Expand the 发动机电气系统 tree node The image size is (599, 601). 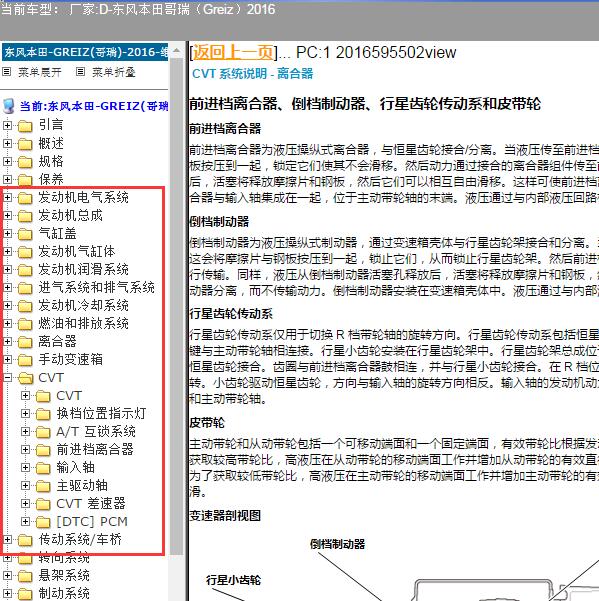click(x=7, y=197)
